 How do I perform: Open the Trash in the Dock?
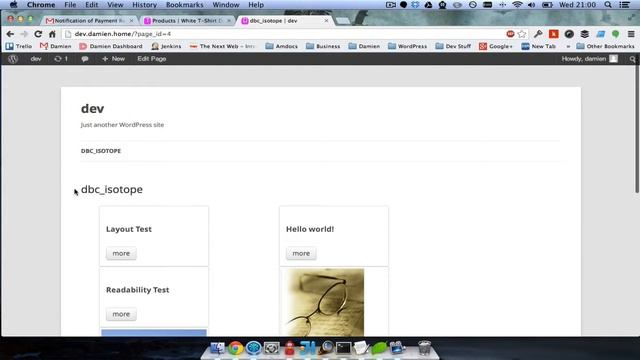[424, 348]
